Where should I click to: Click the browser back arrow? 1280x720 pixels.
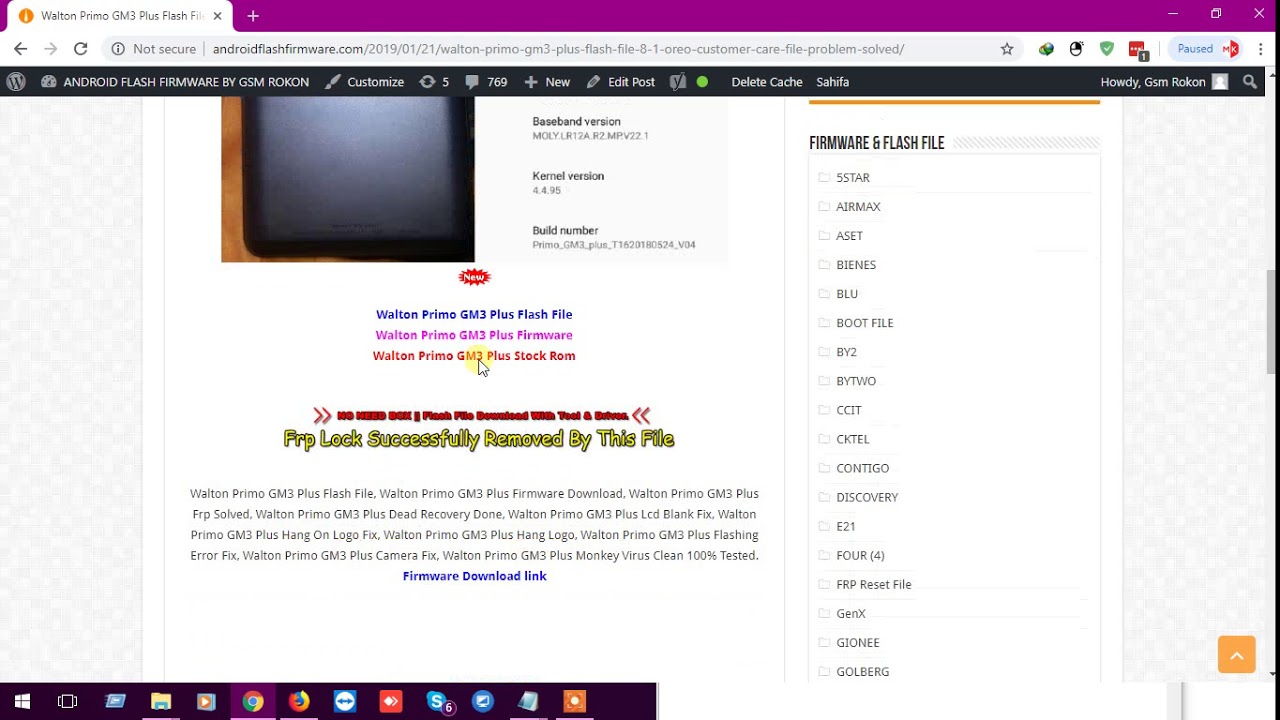pyautogui.click(x=20, y=49)
